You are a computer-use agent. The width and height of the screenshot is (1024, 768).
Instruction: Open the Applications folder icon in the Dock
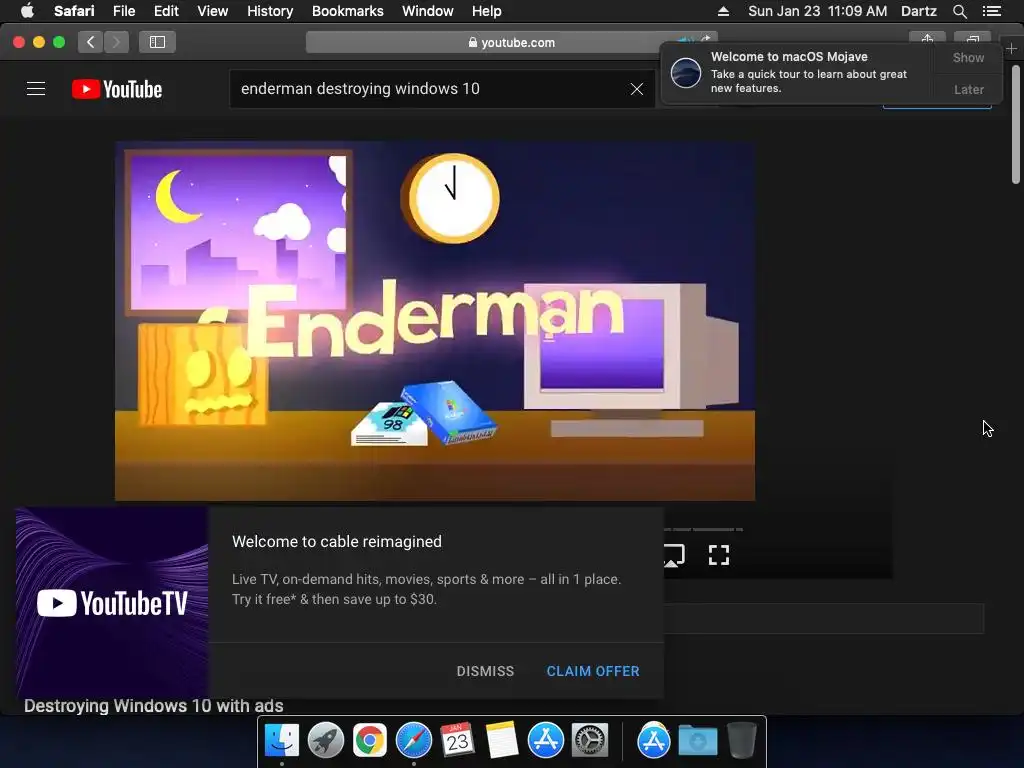point(654,740)
